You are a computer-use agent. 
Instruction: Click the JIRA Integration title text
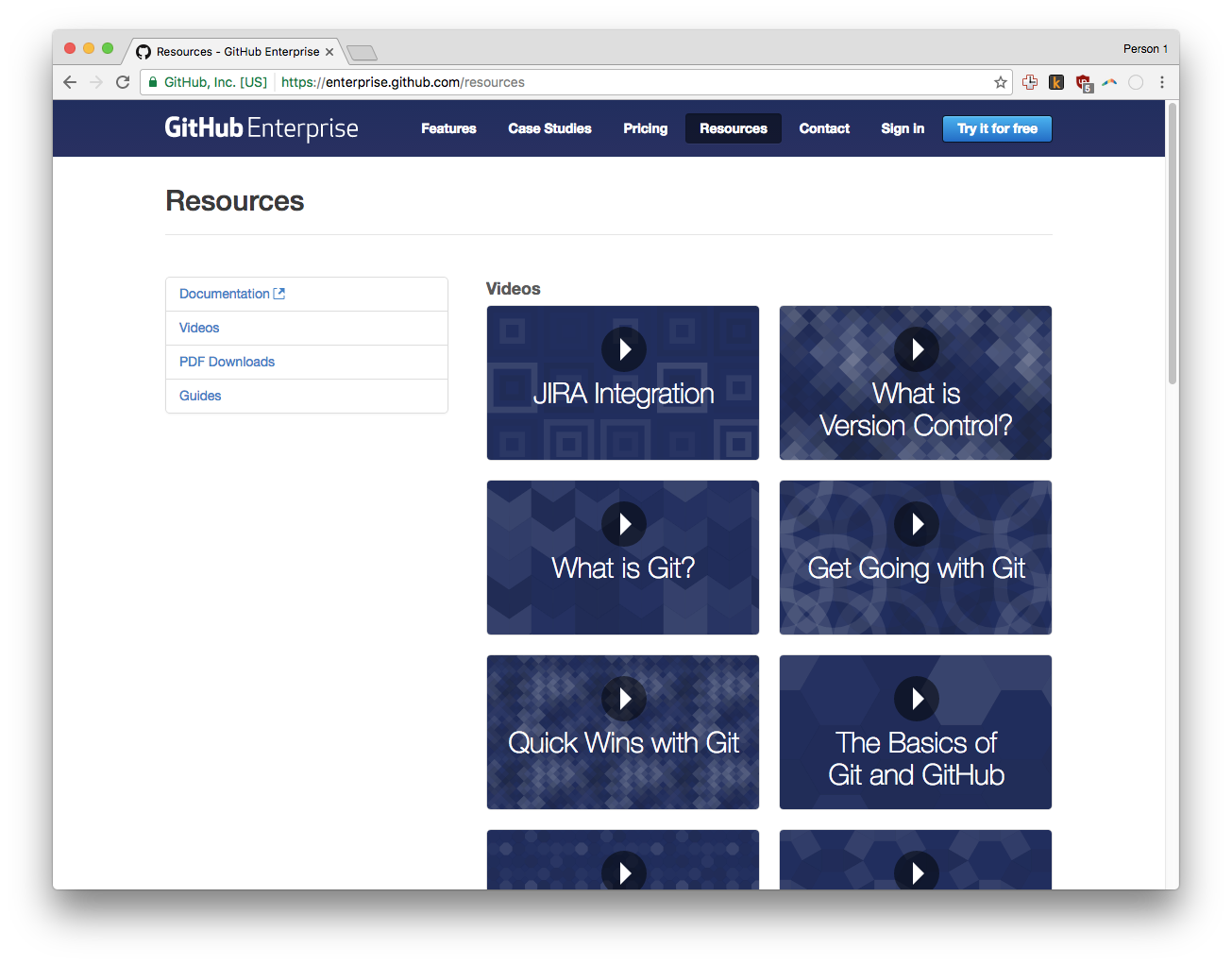(x=624, y=394)
